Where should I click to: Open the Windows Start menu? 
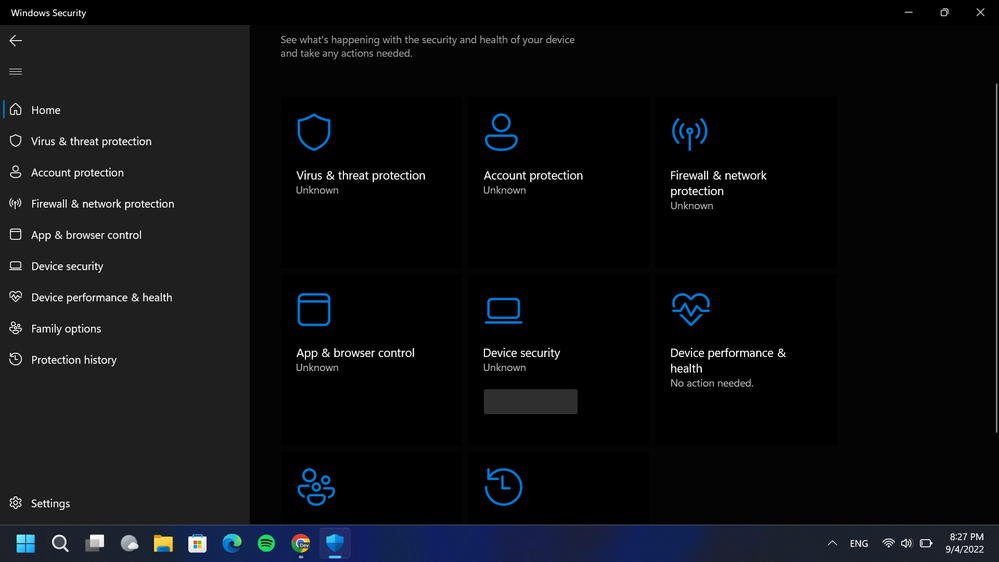point(25,544)
